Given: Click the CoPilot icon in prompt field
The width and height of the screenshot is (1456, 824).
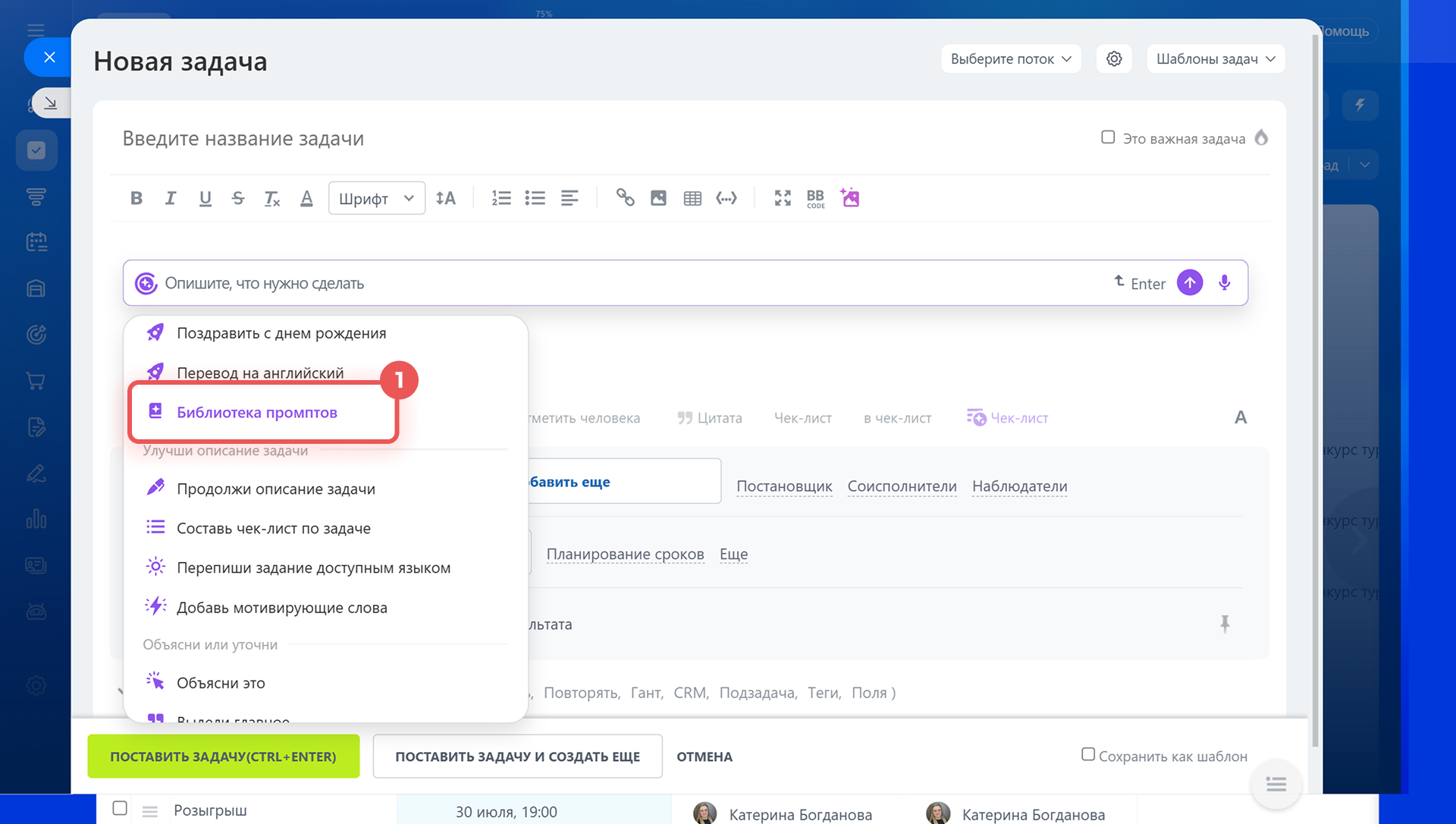Looking at the screenshot, I should (x=146, y=283).
